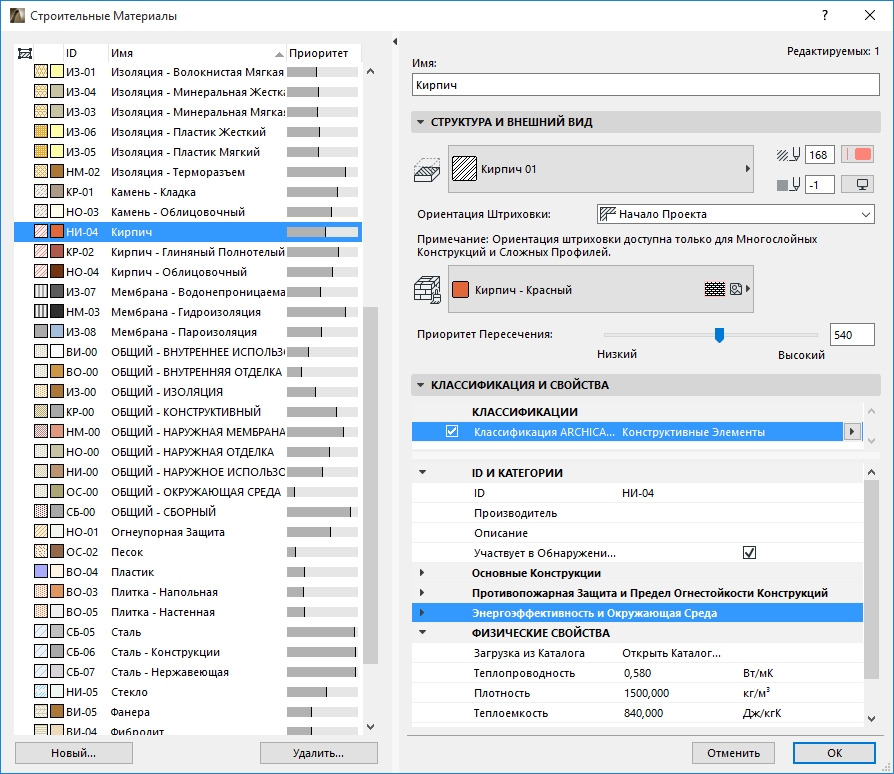This screenshot has height=774, width=894.
Task: Collapse the СТРУКТУРА И ВНЕШНИЙ ВИД section
Action: pyautogui.click(x=420, y=122)
